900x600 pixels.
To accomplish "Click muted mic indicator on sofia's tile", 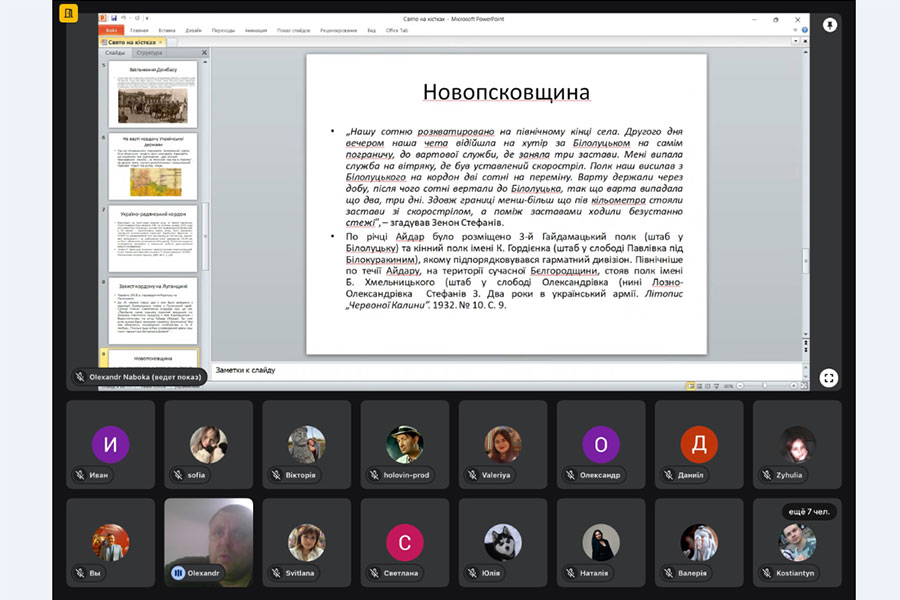I will click(177, 475).
